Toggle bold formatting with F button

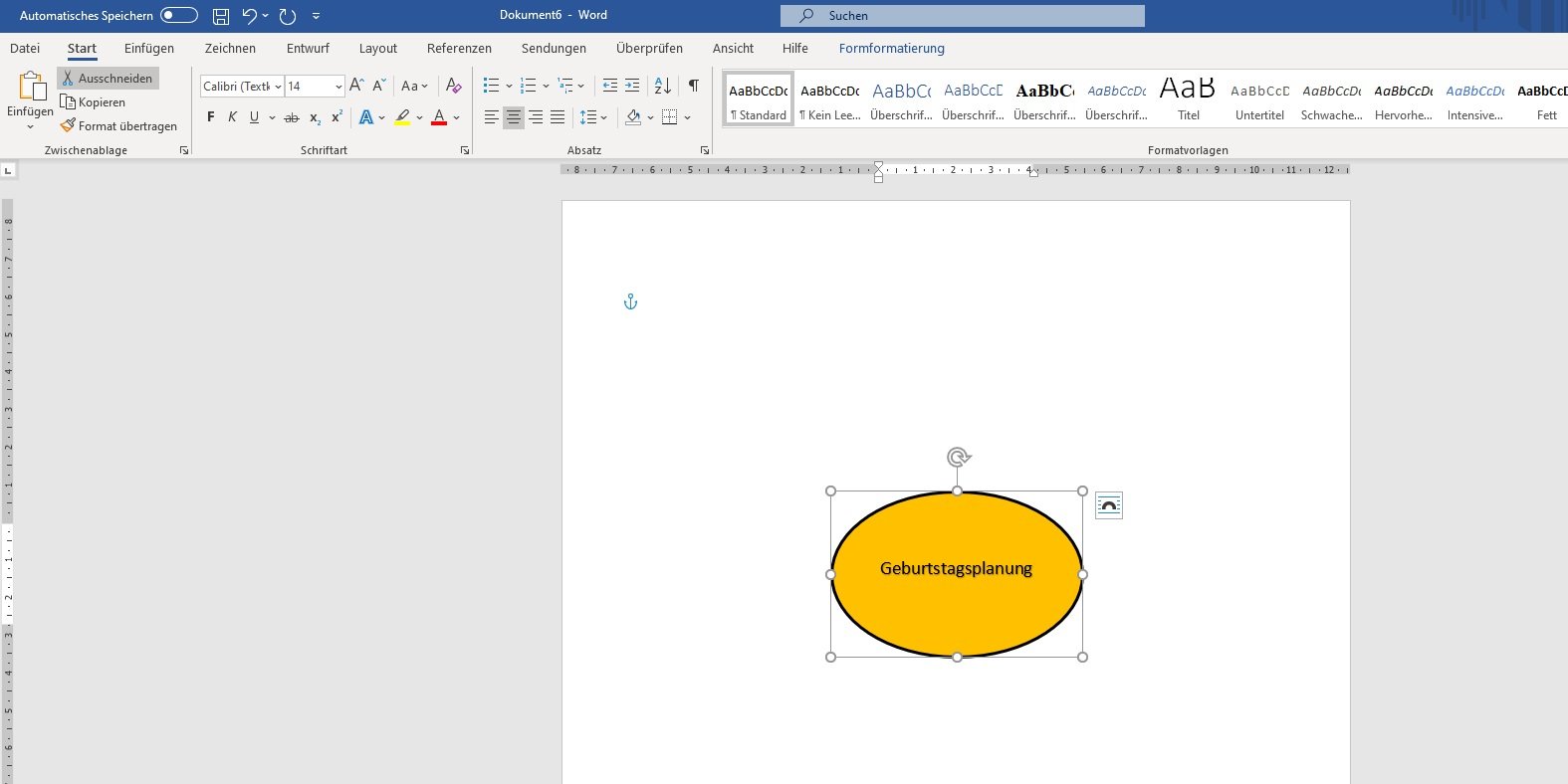(x=211, y=117)
